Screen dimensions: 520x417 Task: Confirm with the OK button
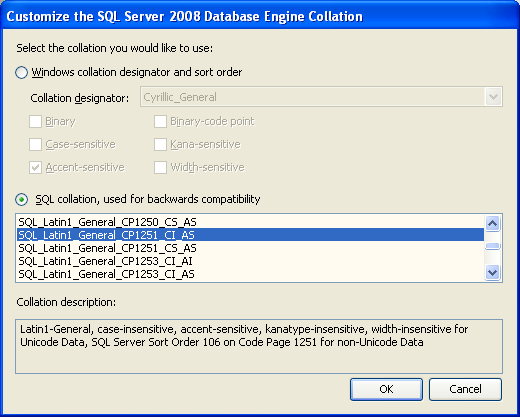386,389
